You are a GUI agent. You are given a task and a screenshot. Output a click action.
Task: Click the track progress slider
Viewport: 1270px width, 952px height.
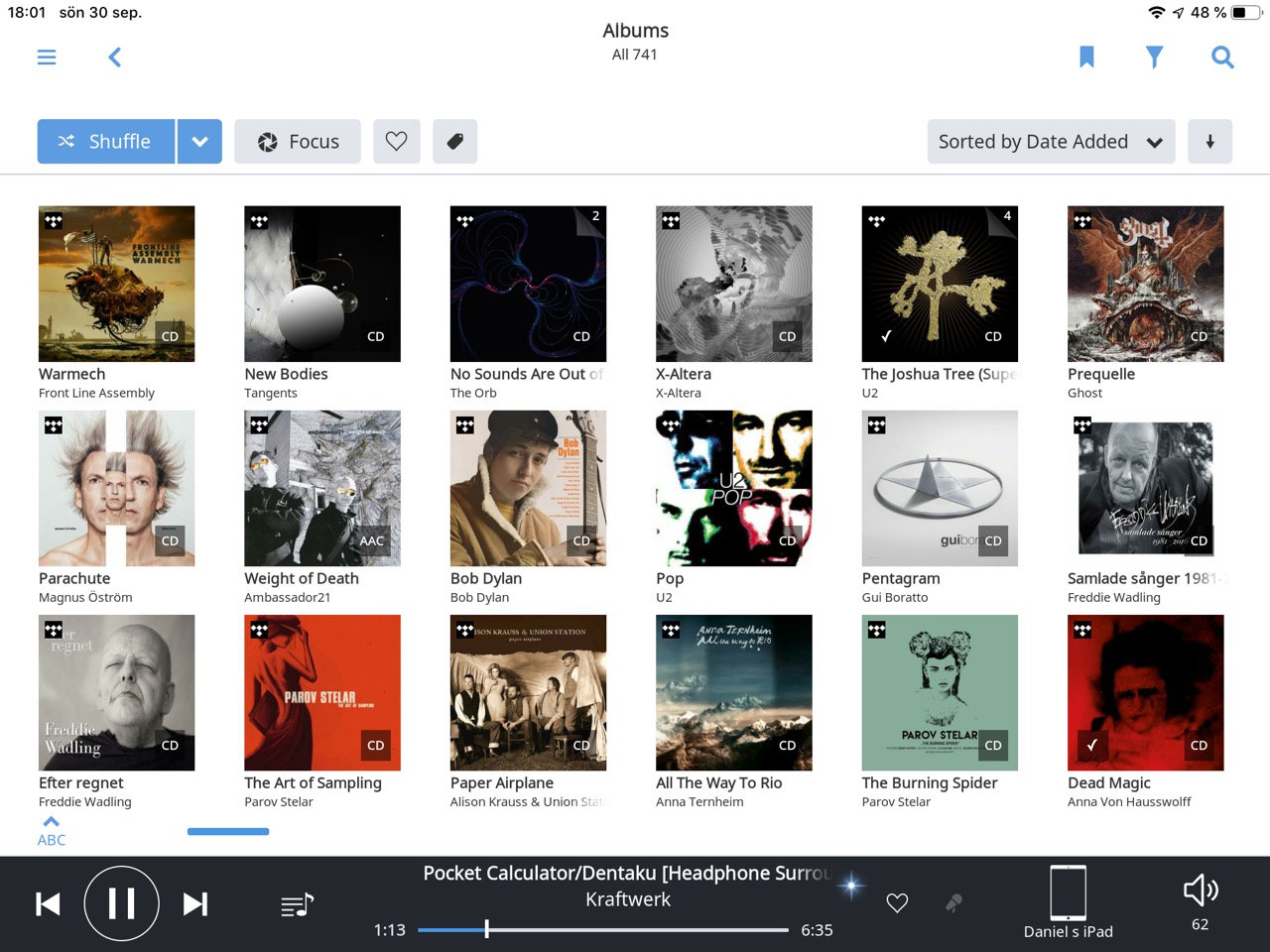tap(602, 930)
